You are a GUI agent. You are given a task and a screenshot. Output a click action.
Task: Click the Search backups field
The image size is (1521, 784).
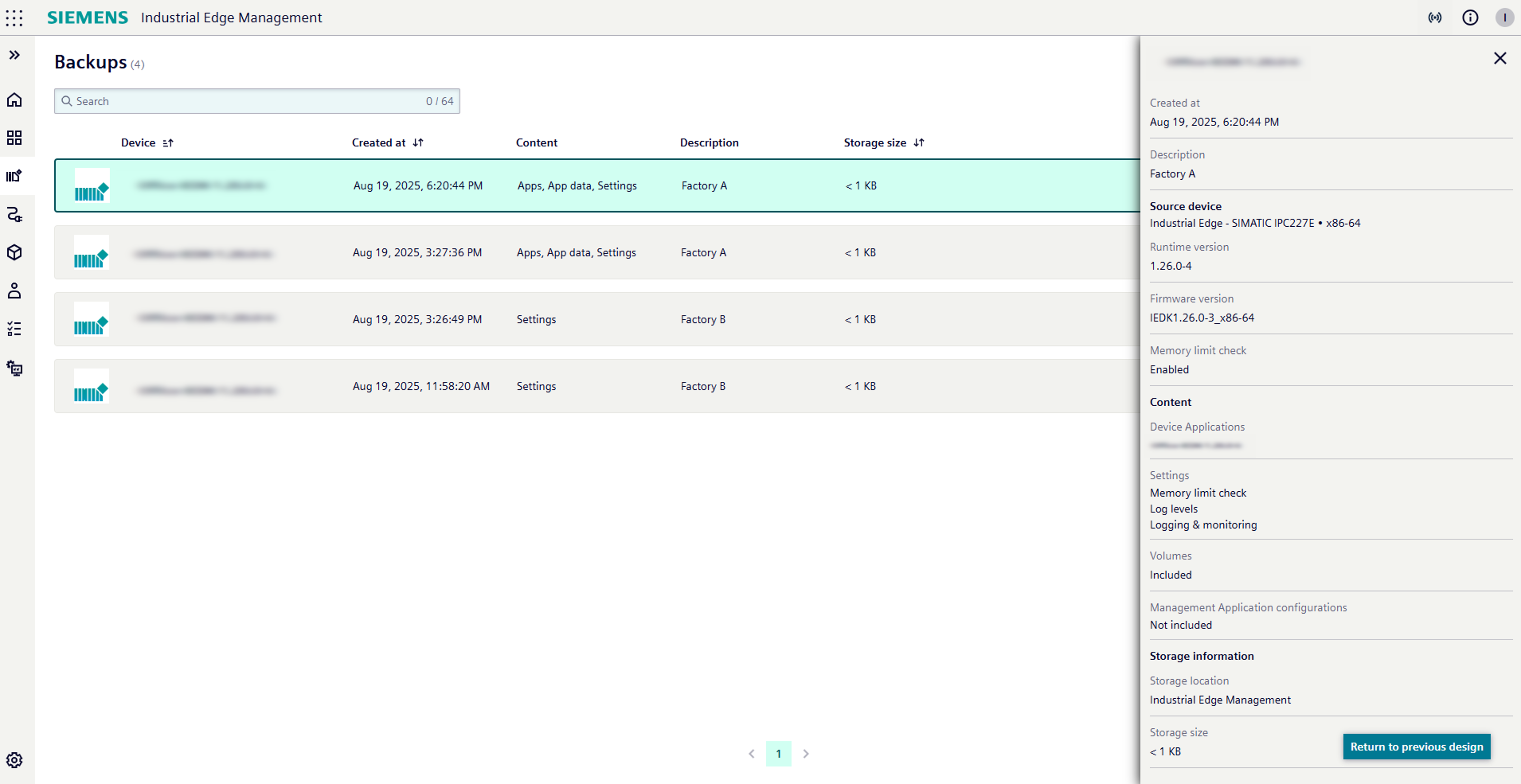248,101
